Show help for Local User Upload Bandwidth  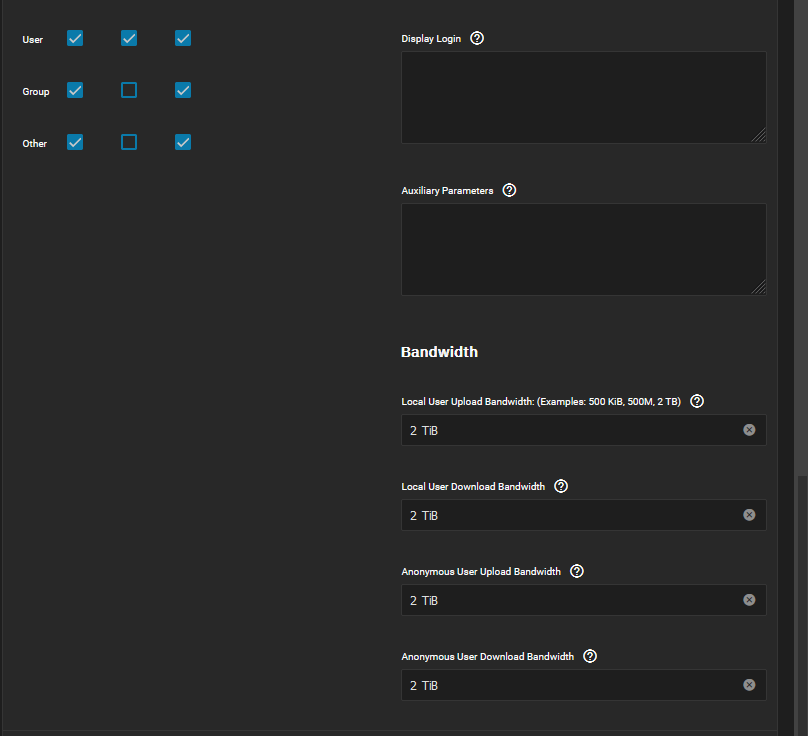tap(697, 401)
